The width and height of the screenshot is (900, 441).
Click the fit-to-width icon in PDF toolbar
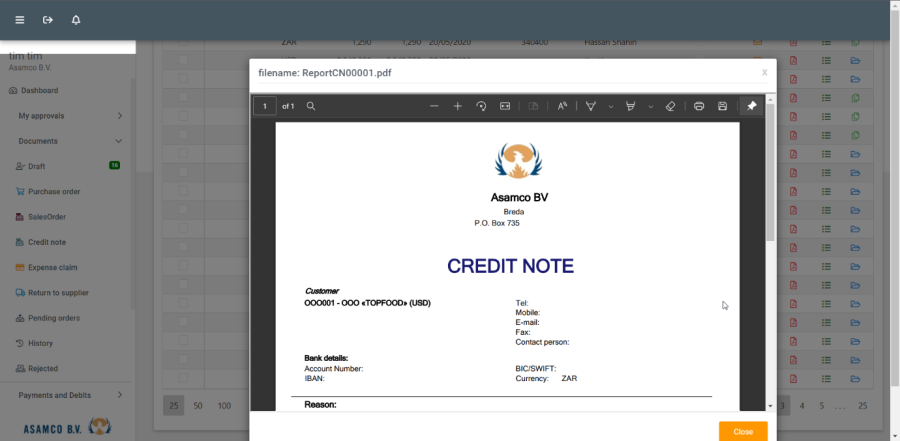[505, 106]
